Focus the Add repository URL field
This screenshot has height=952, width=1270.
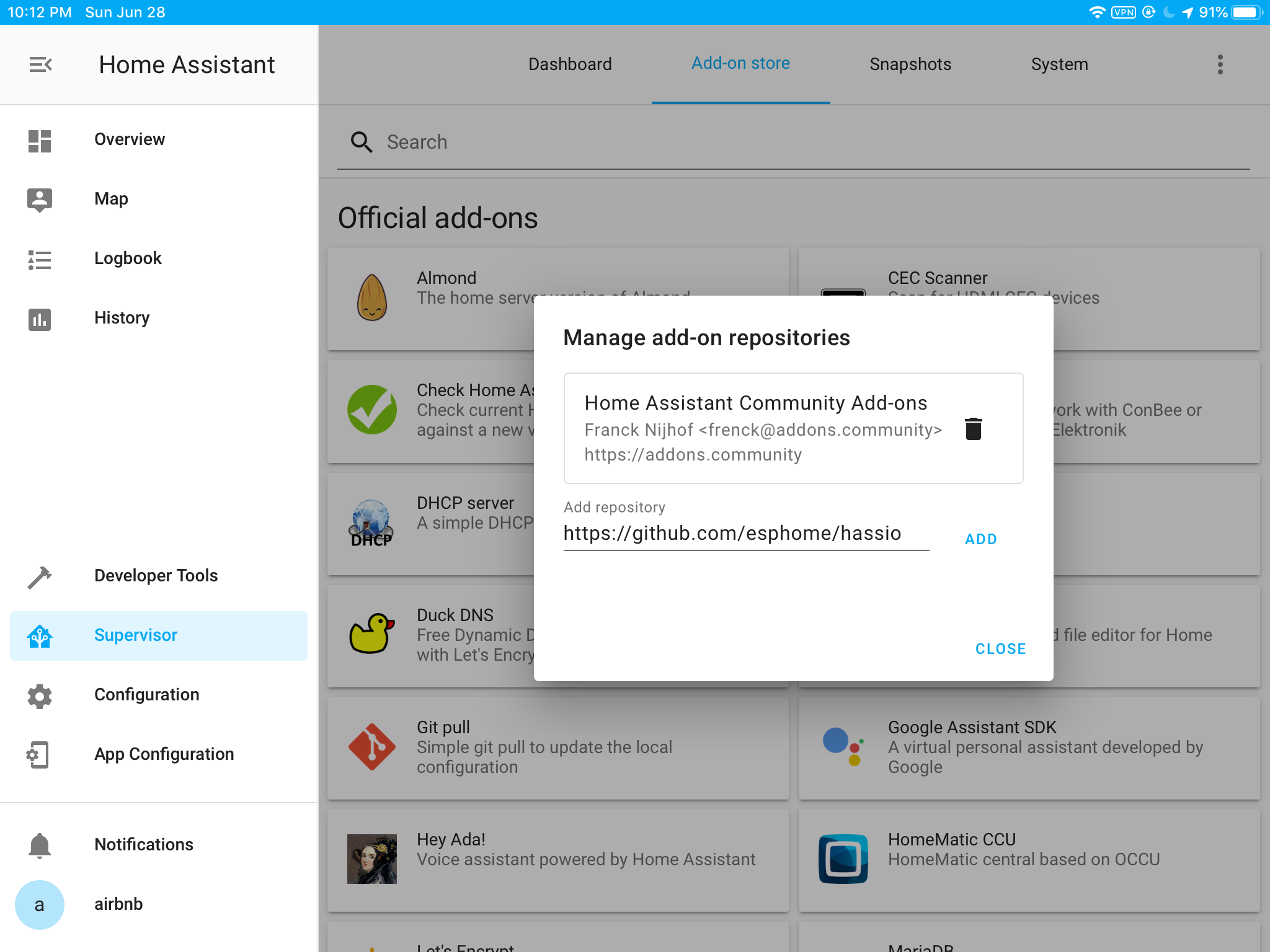coord(746,534)
